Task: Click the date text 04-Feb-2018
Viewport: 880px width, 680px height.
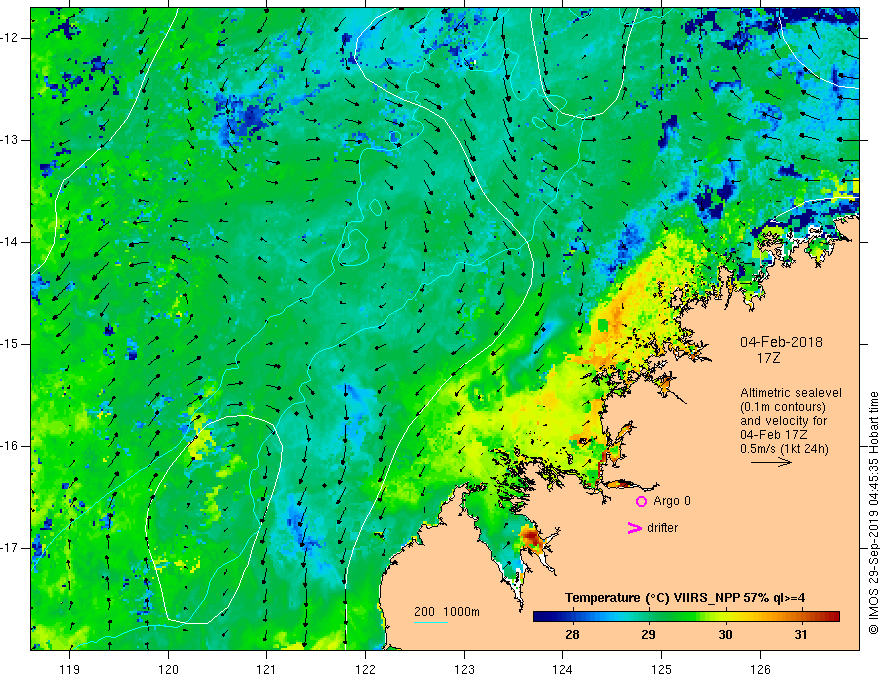Action: [x=781, y=342]
